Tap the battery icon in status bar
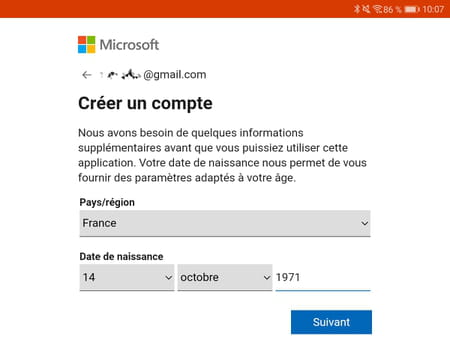450x360 pixels. [412, 9]
